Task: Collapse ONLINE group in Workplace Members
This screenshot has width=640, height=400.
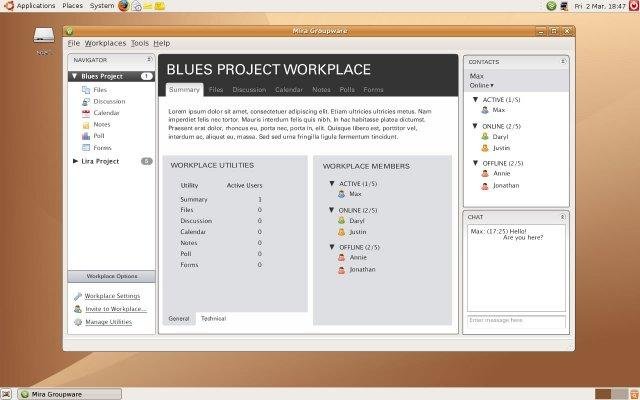Action: [332, 210]
